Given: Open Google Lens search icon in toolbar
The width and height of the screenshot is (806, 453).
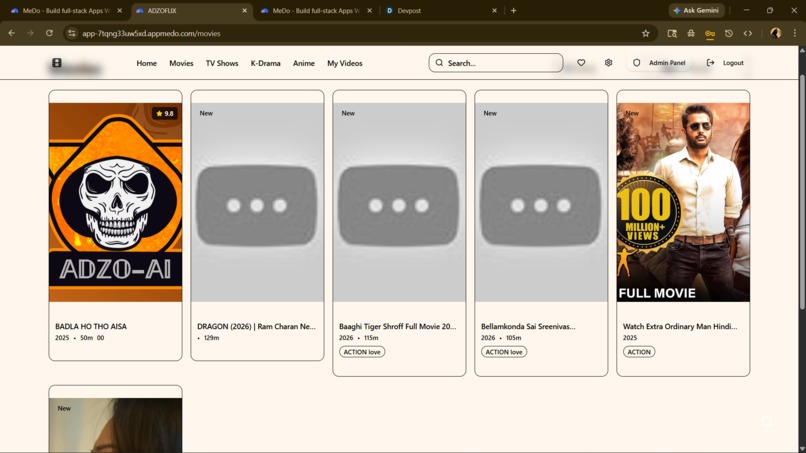Looking at the screenshot, I should [x=672, y=33].
